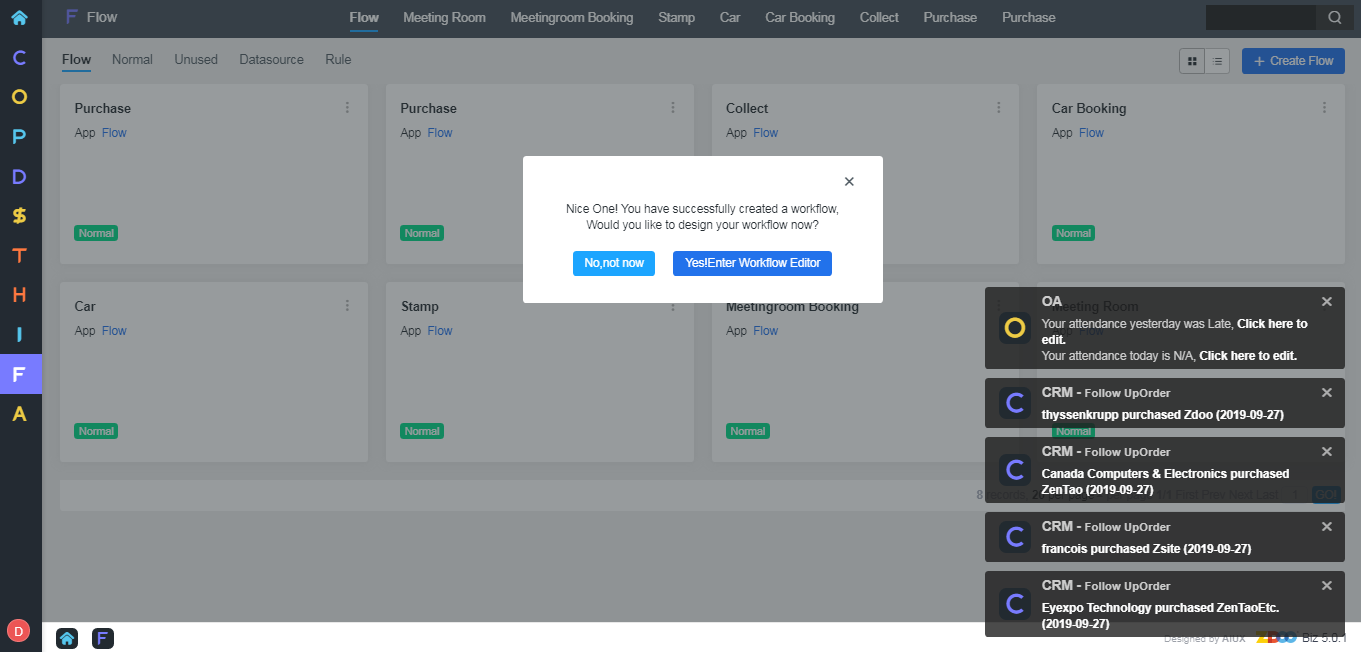Switch to grid view layout icon

[1192, 61]
